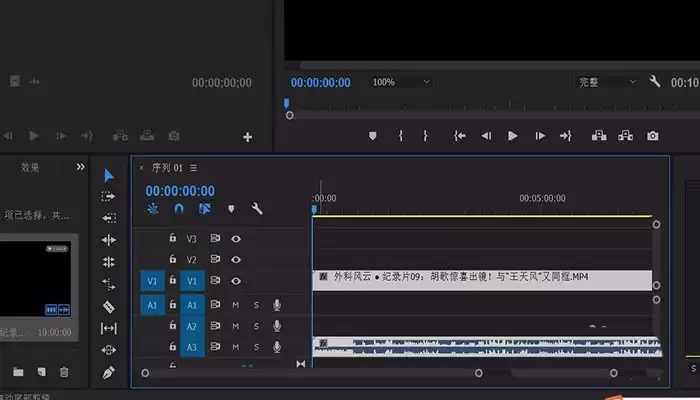700x400 pixels.
Task: Select the Razor tool in the toolbar
Action: pyautogui.click(x=109, y=306)
